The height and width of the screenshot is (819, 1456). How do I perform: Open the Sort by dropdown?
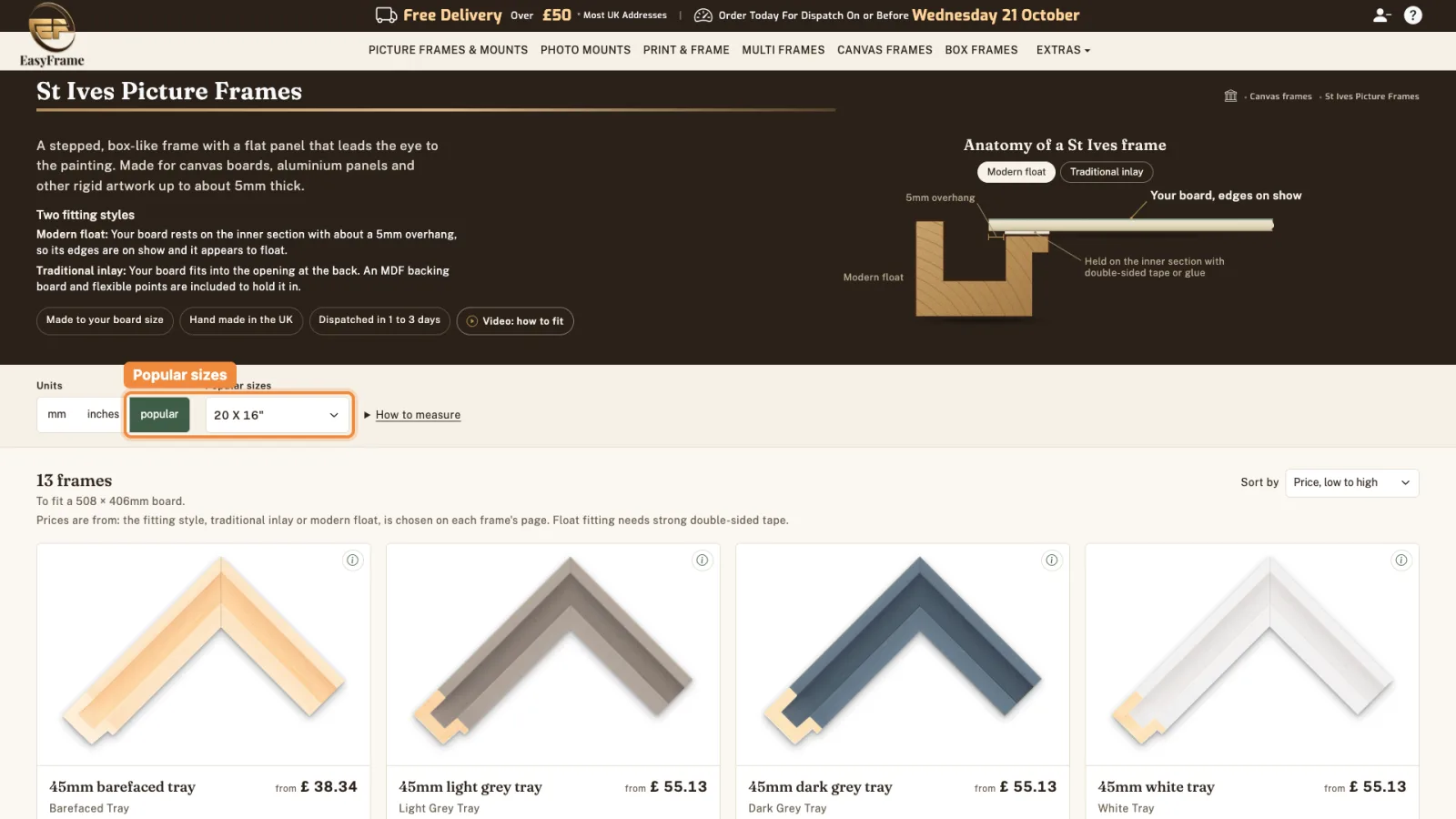click(x=1351, y=482)
